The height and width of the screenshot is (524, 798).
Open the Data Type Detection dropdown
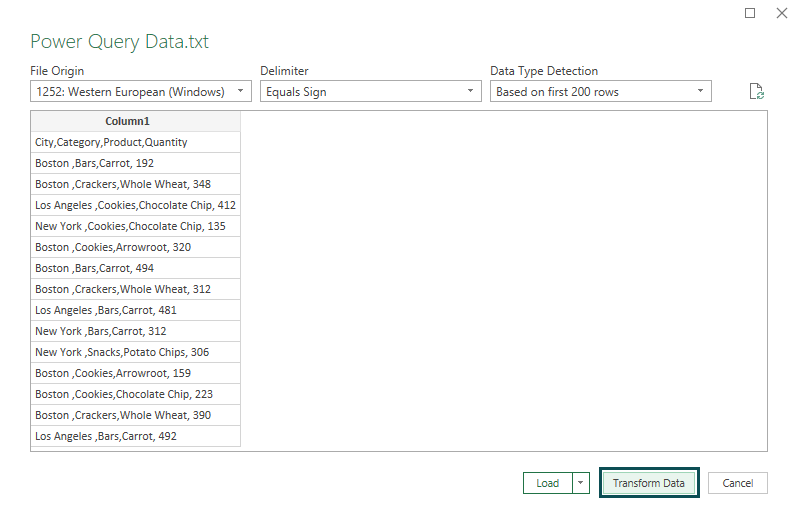pyautogui.click(x=601, y=92)
